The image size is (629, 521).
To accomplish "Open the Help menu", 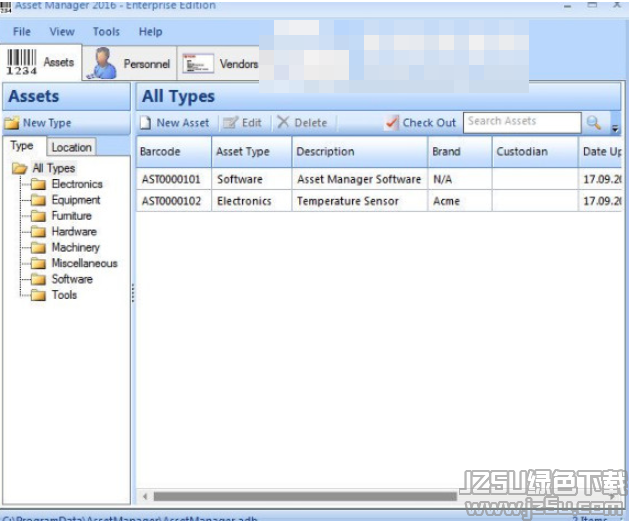I will (150, 32).
